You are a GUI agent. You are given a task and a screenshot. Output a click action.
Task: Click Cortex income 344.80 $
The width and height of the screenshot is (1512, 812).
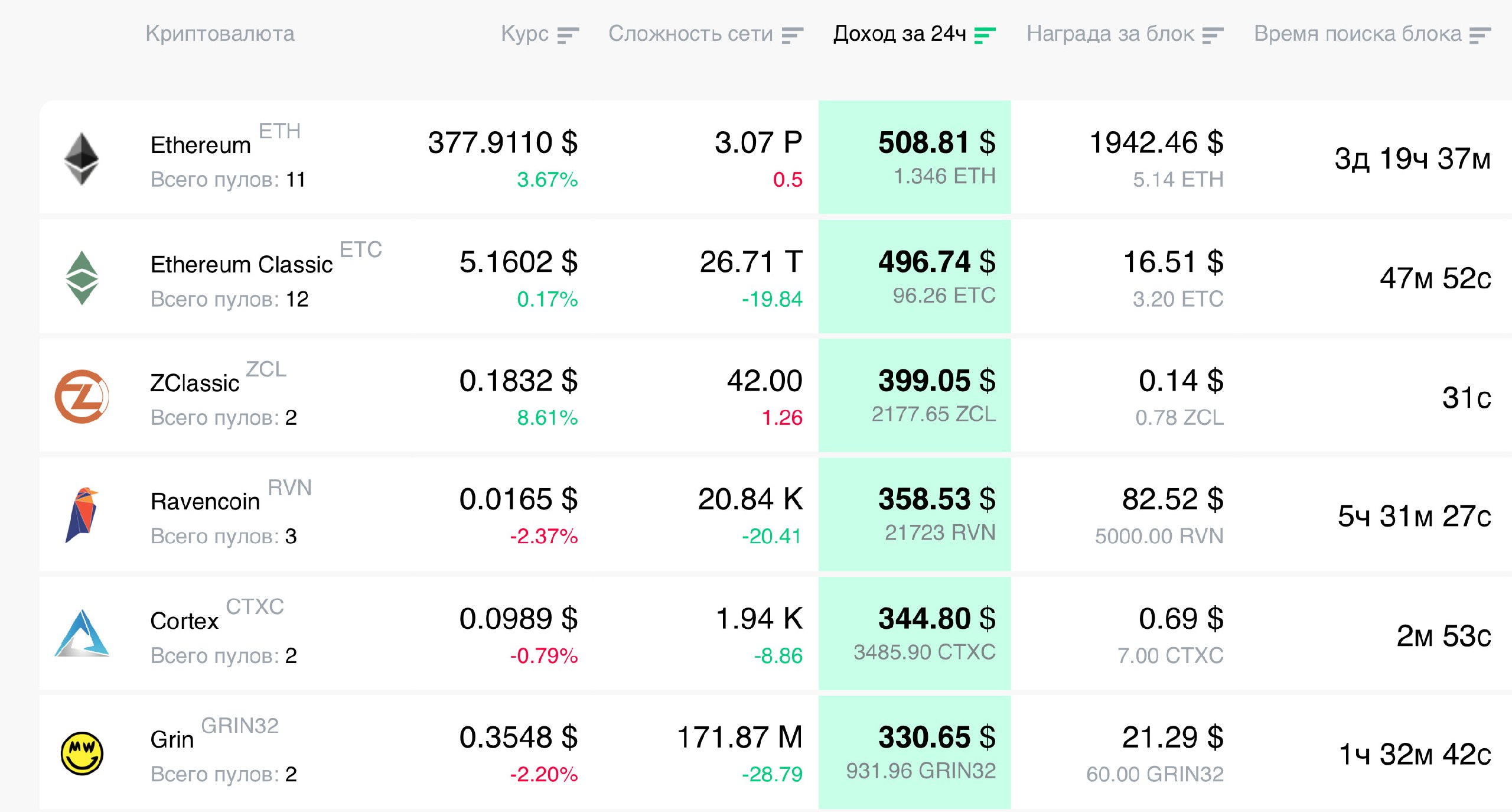[937, 619]
